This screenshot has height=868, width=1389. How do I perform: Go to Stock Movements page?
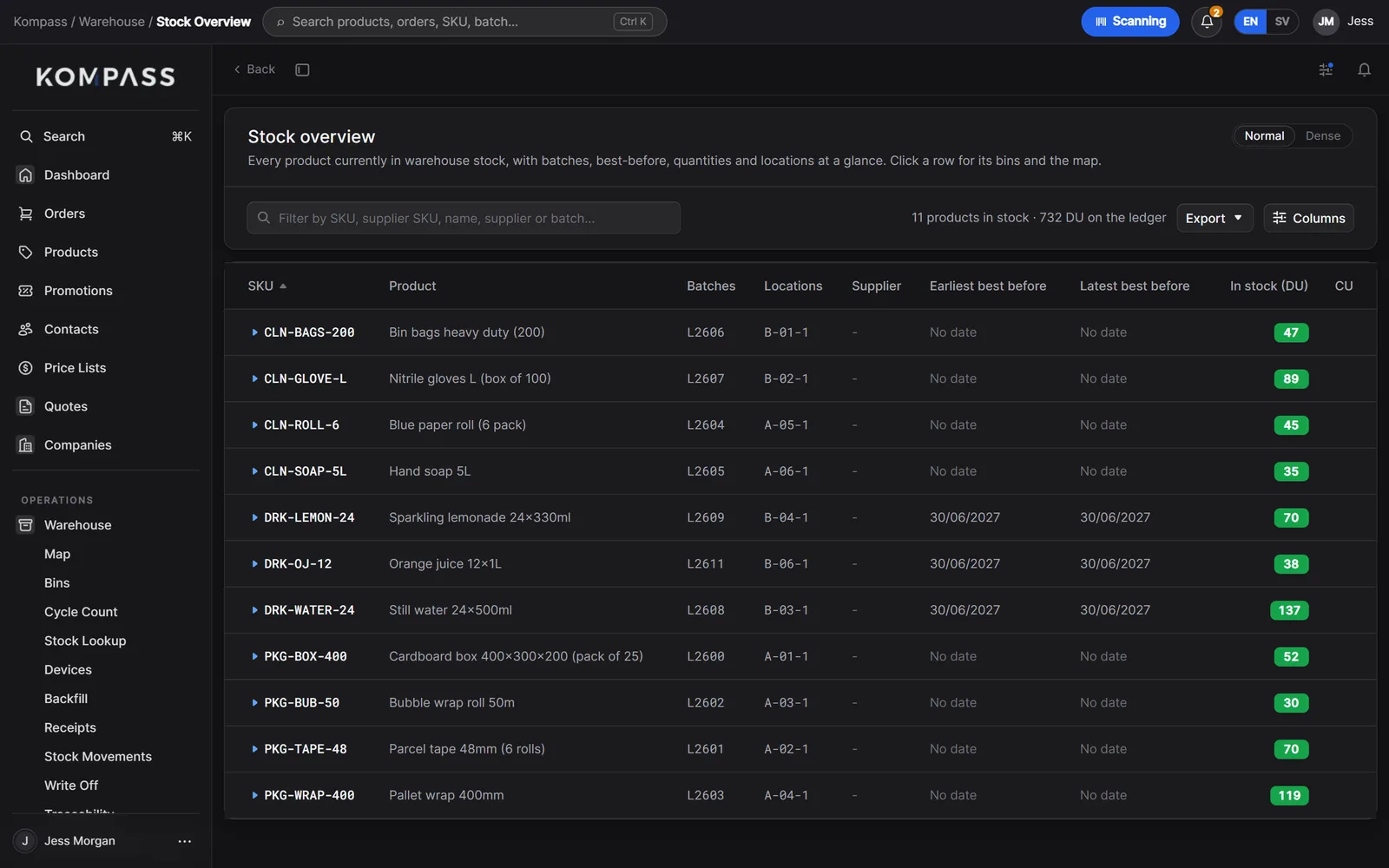[x=98, y=757]
